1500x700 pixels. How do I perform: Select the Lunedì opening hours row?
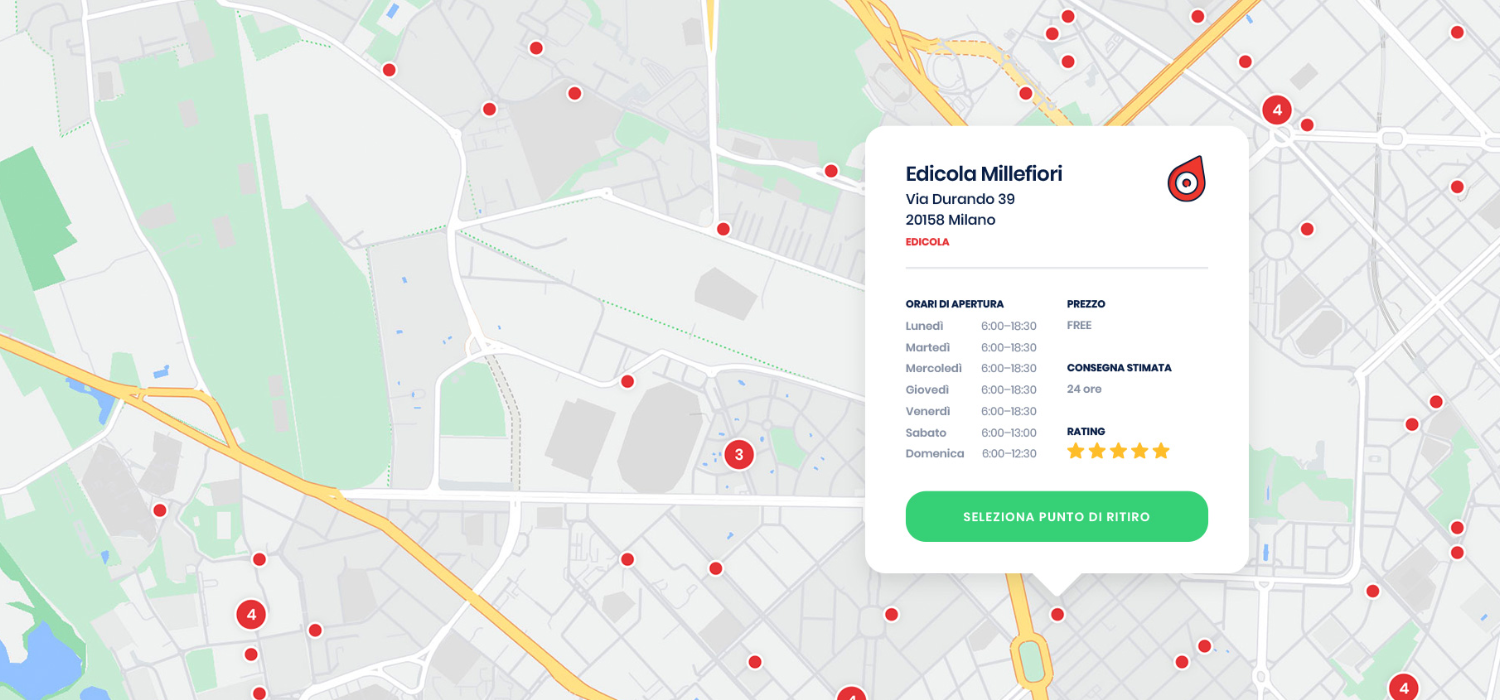970,326
